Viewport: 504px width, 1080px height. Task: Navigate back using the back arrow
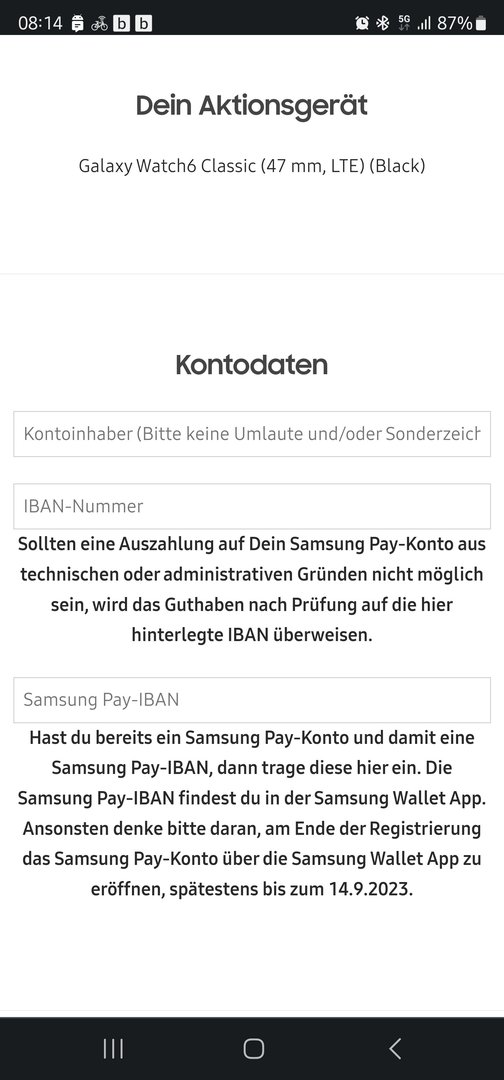pos(395,1048)
